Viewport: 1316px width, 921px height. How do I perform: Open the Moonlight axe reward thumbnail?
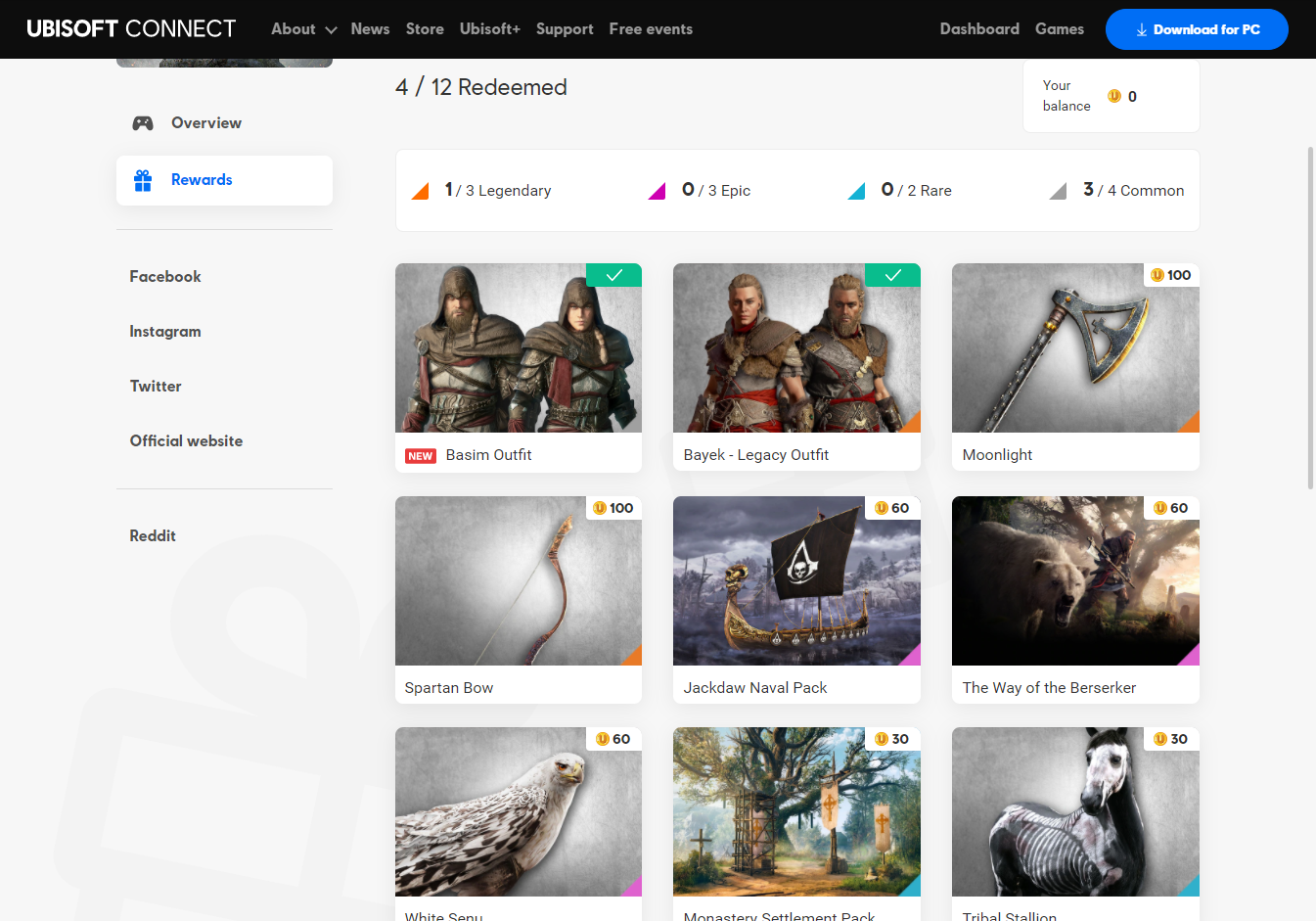click(x=1075, y=348)
